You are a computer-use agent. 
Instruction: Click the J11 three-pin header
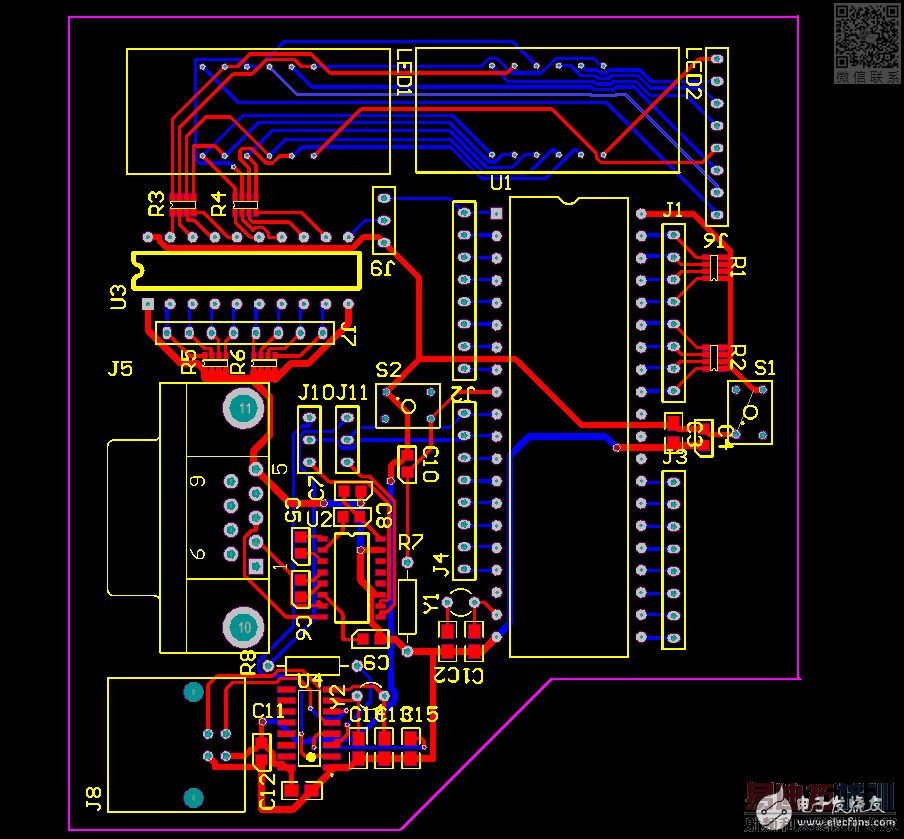pos(347,440)
